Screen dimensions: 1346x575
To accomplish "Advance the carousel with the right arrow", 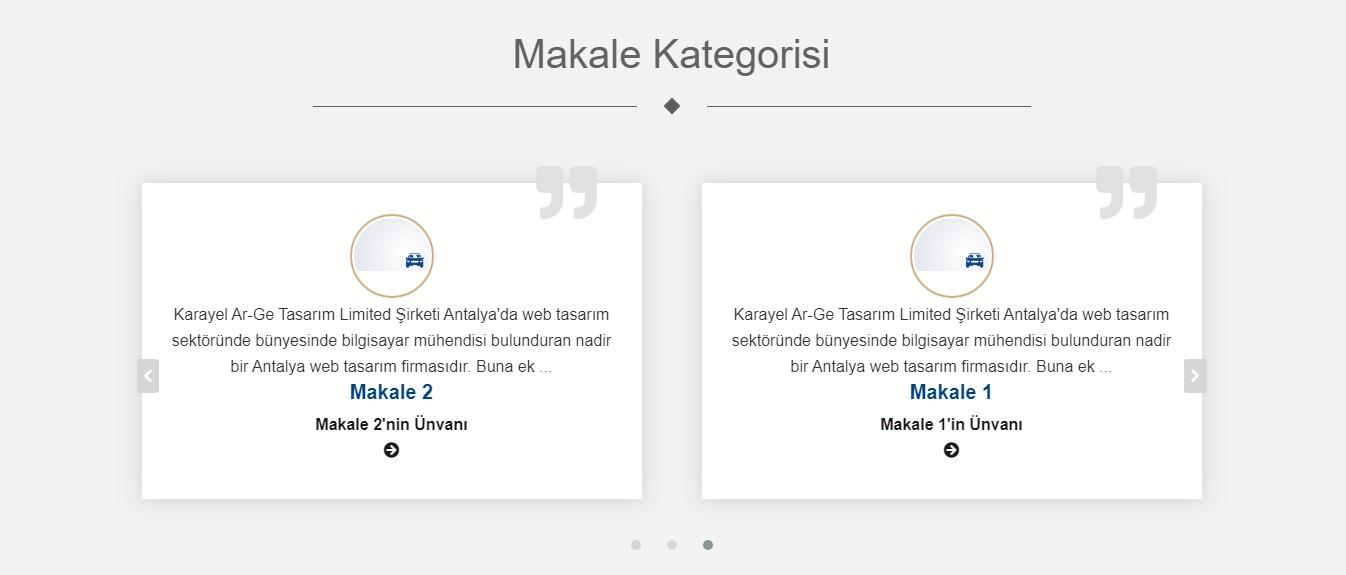I will pos(1195,376).
